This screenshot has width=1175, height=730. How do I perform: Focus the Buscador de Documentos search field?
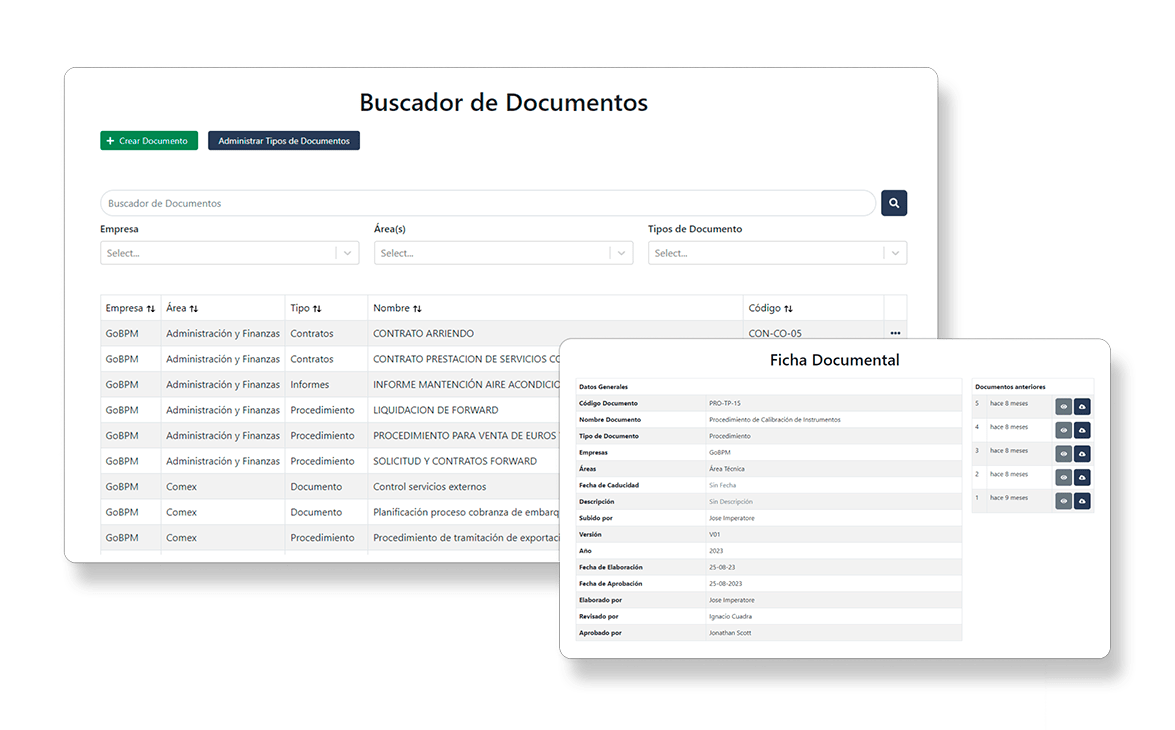coord(488,203)
